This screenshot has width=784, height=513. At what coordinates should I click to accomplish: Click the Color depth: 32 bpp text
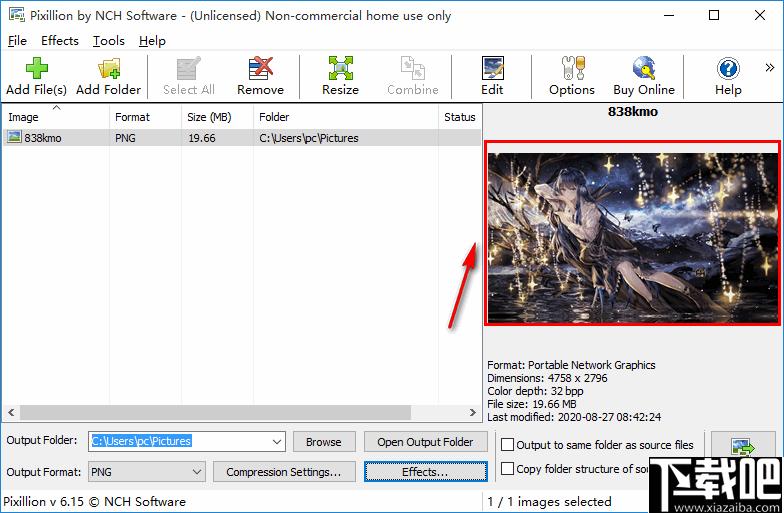click(x=535, y=391)
